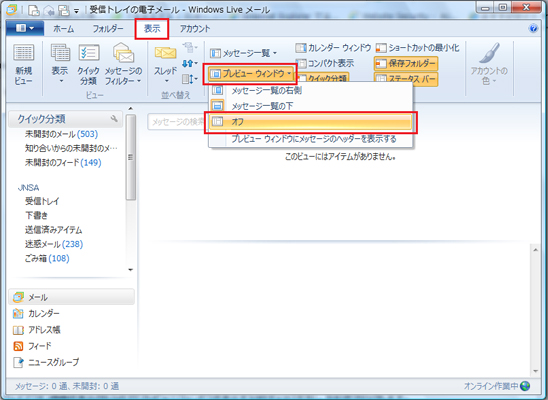Switch to the 表示 ribbon tab
The height and width of the screenshot is (400, 548).
(152, 29)
